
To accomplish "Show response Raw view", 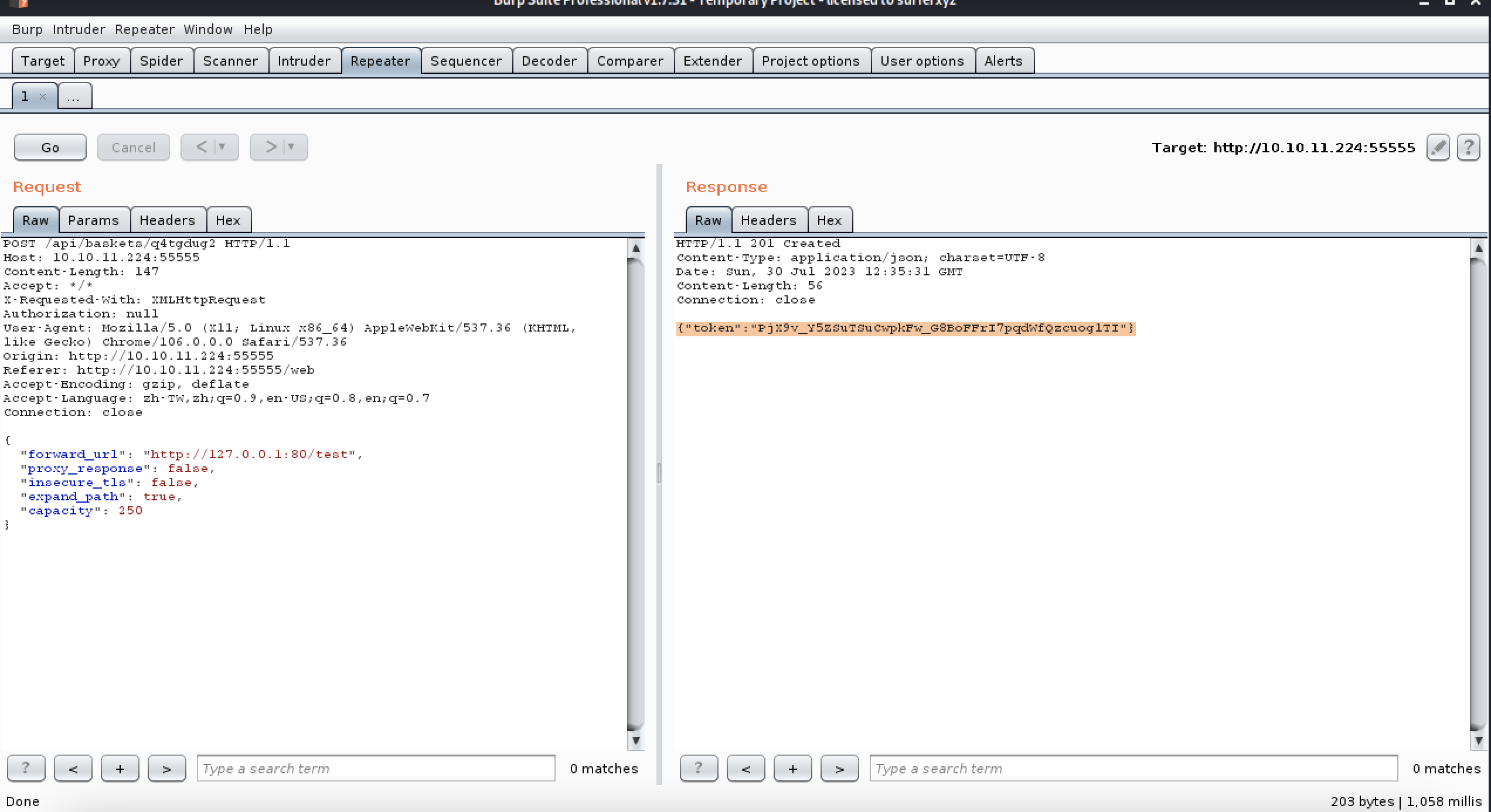I will pyautogui.click(x=709, y=220).
